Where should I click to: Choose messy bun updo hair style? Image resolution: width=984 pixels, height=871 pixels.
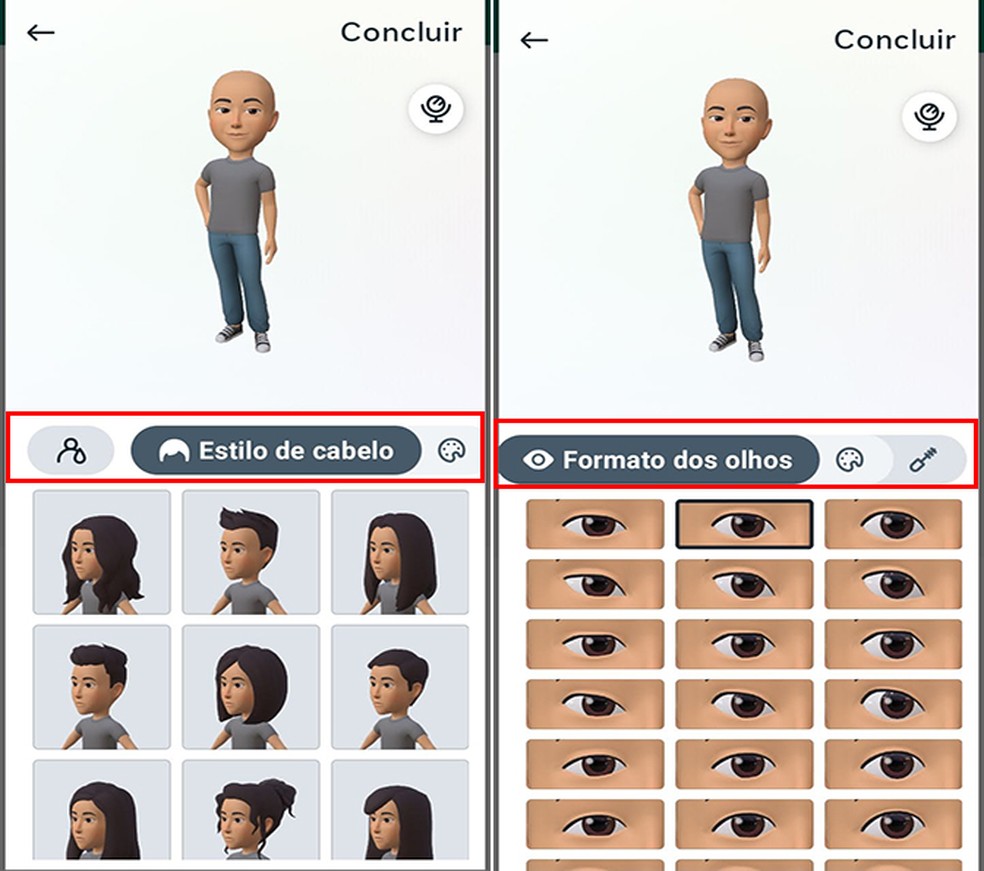coord(251,810)
